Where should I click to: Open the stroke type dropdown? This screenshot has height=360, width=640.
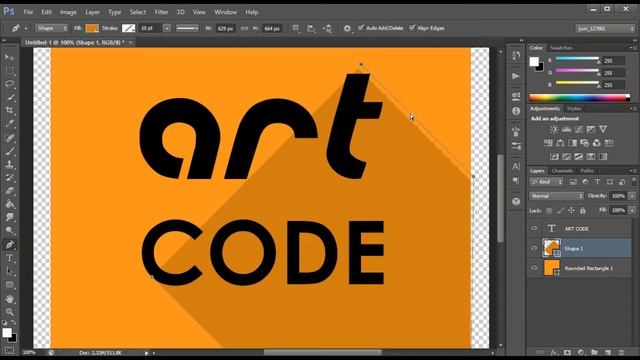tap(187, 28)
